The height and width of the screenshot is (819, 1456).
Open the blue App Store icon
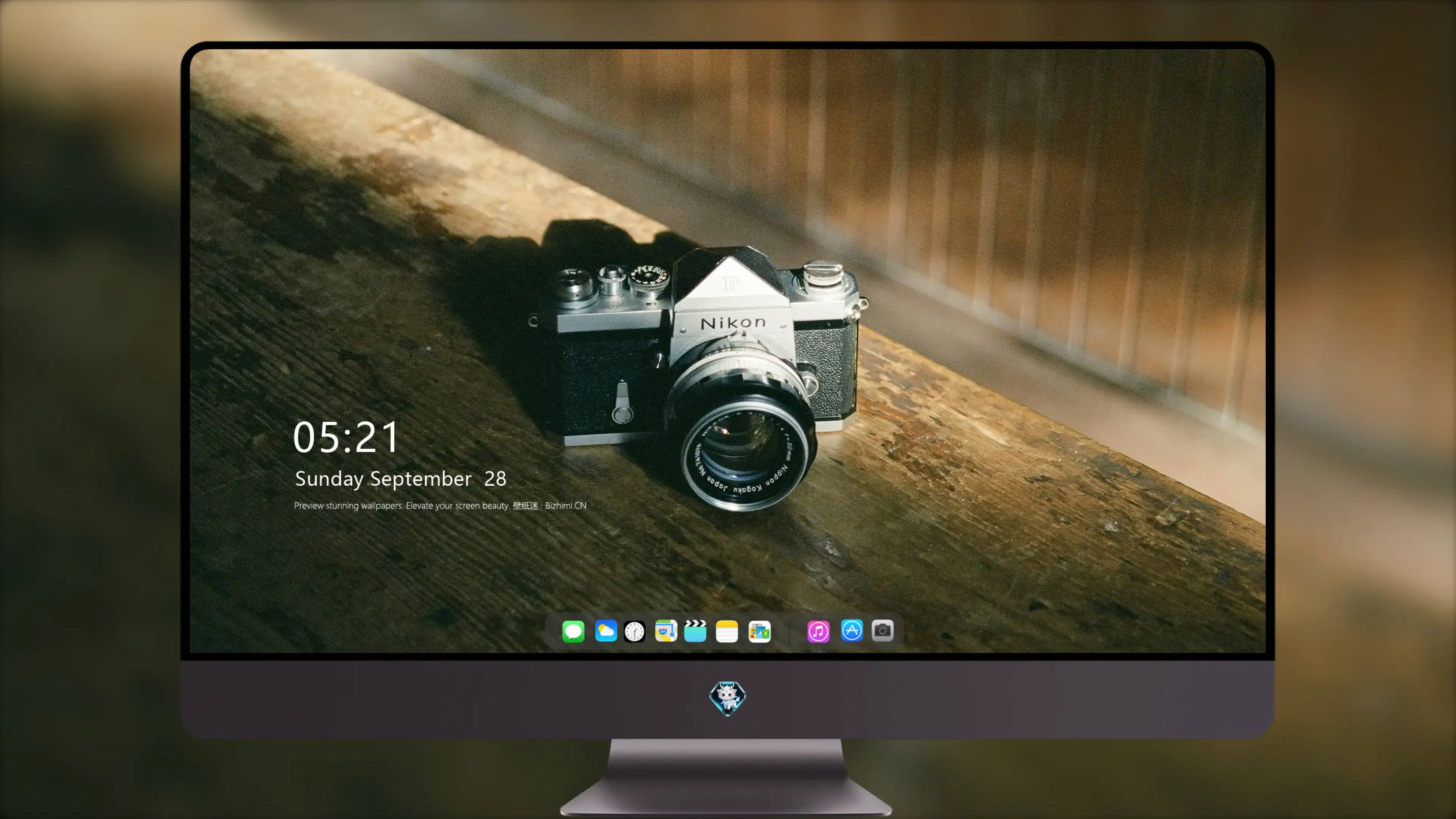click(x=852, y=630)
